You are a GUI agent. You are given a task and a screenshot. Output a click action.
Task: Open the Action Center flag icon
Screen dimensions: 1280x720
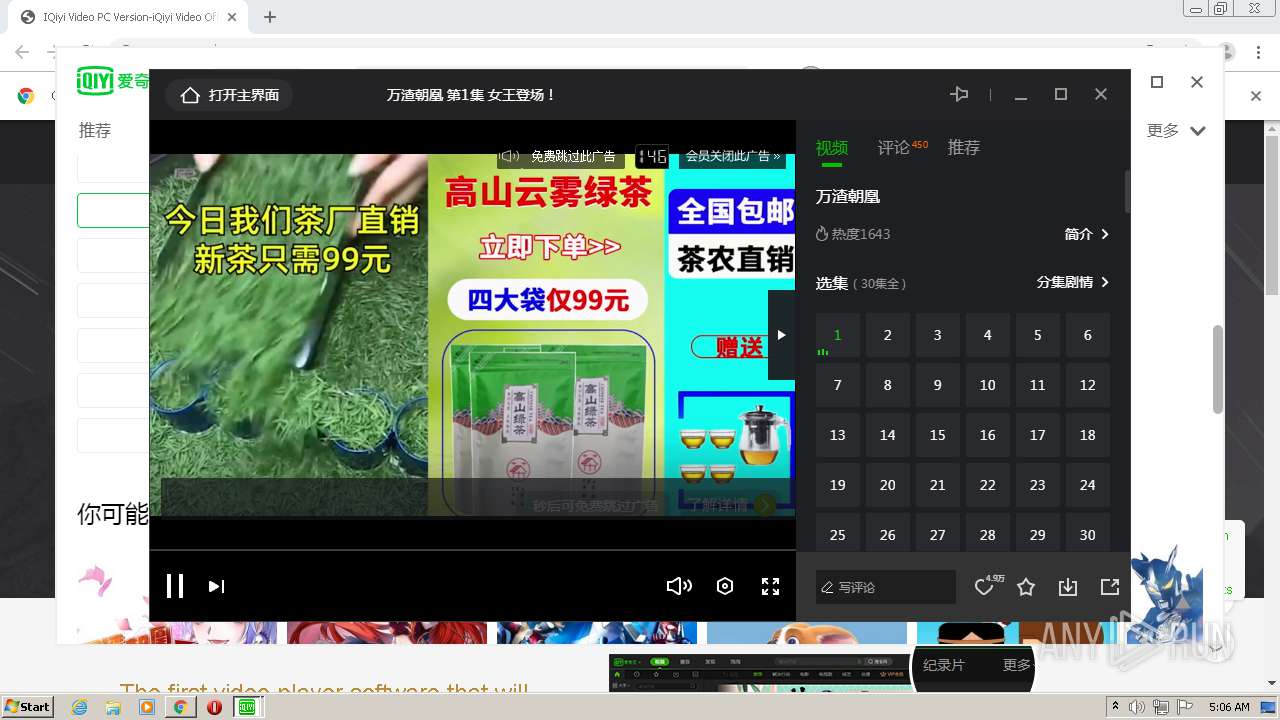pos(1183,707)
